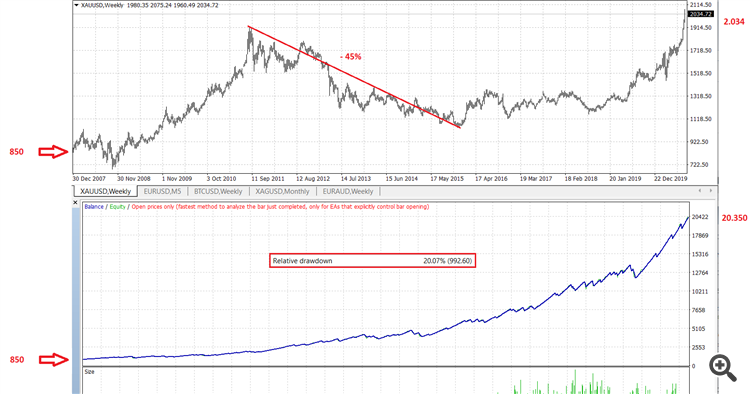Click the 1 Nov 2009 date label
This screenshot has width=750, height=394.
click(177, 179)
